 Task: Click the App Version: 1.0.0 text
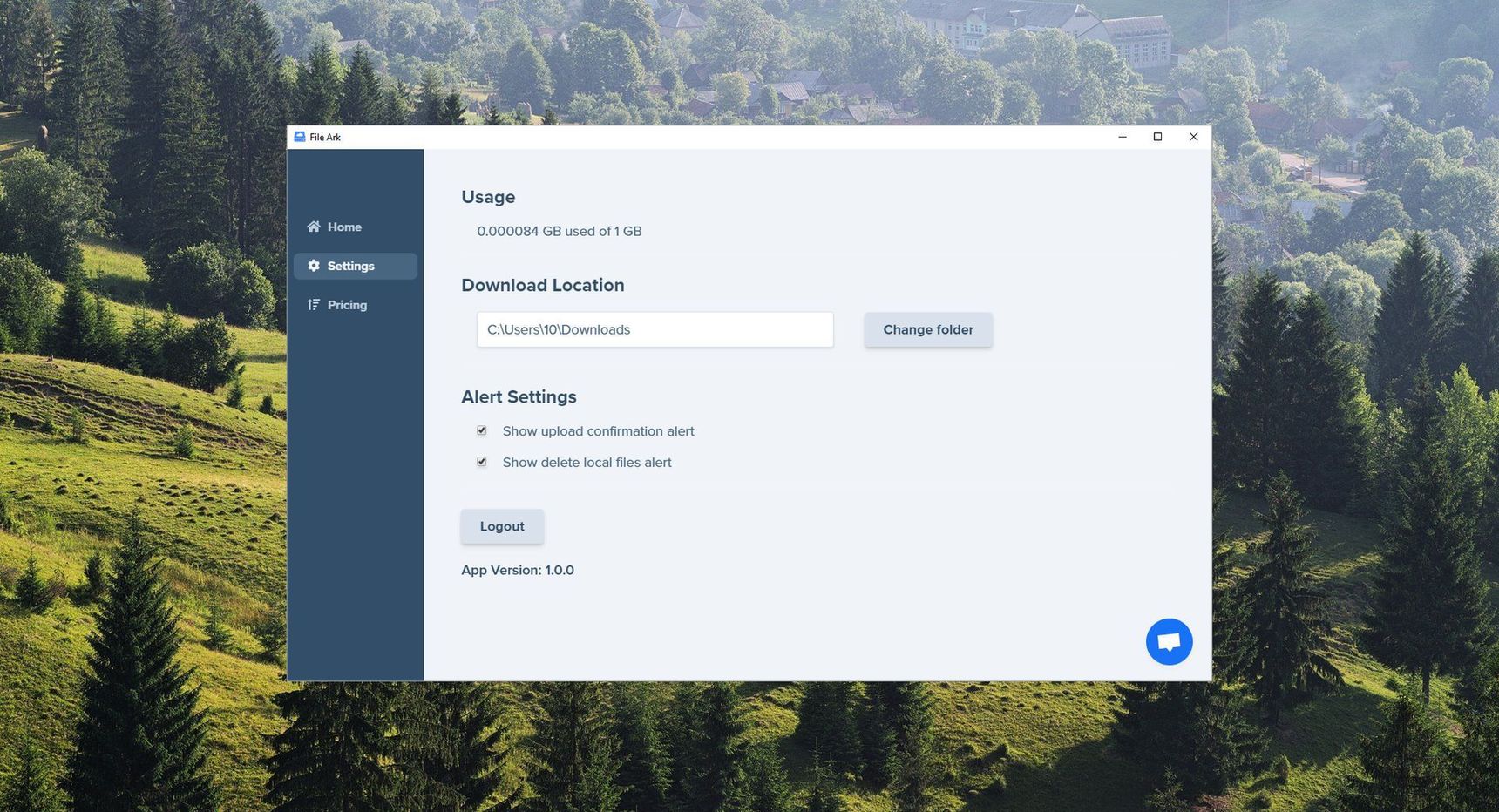tap(518, 570)
